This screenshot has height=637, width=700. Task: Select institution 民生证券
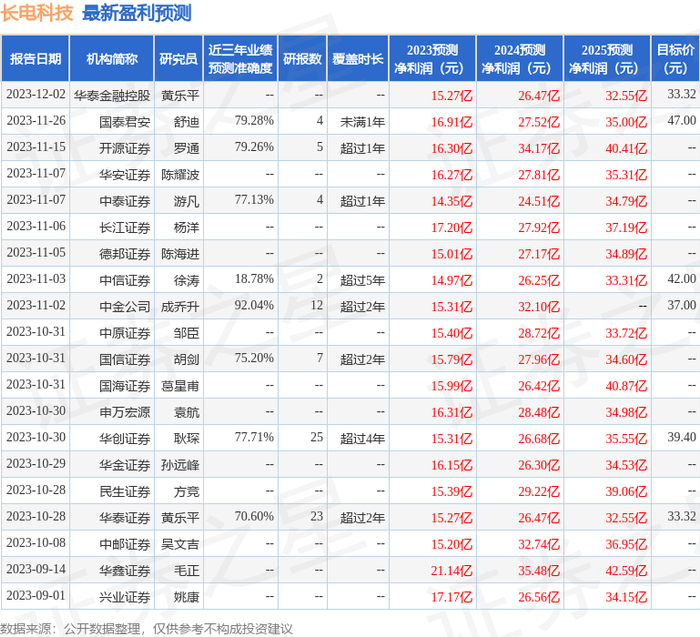(x=125, y=491)
